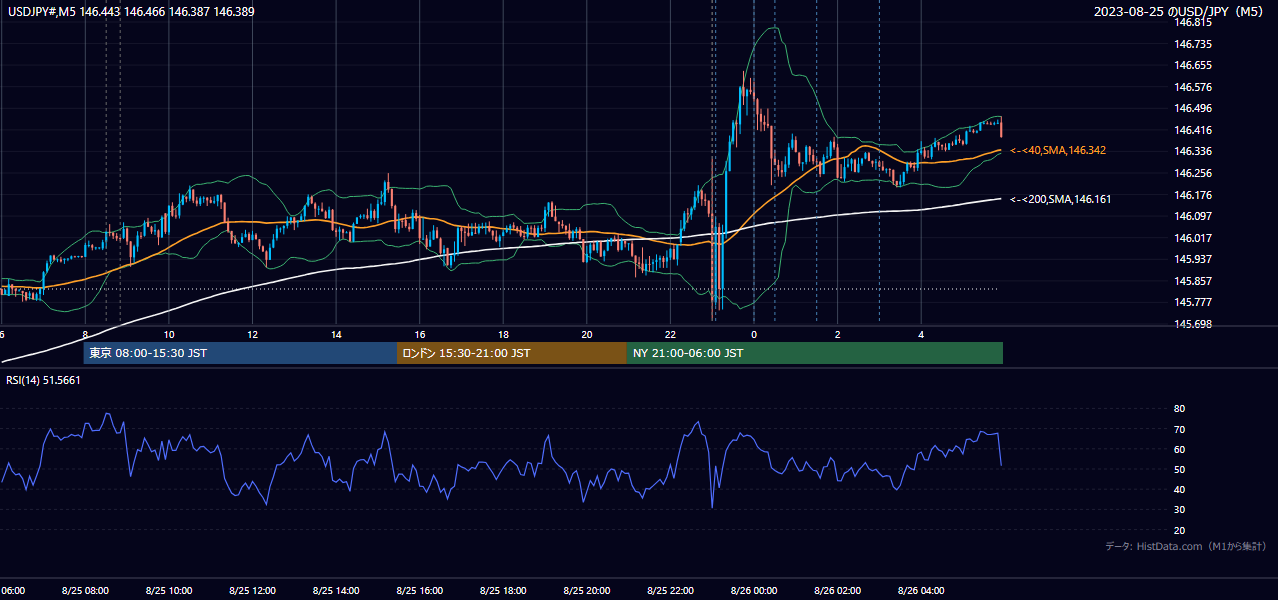Click the RSI 40 level label
The width and height of the screenshot is (1278, 600).
click(x=1179, y=490)
